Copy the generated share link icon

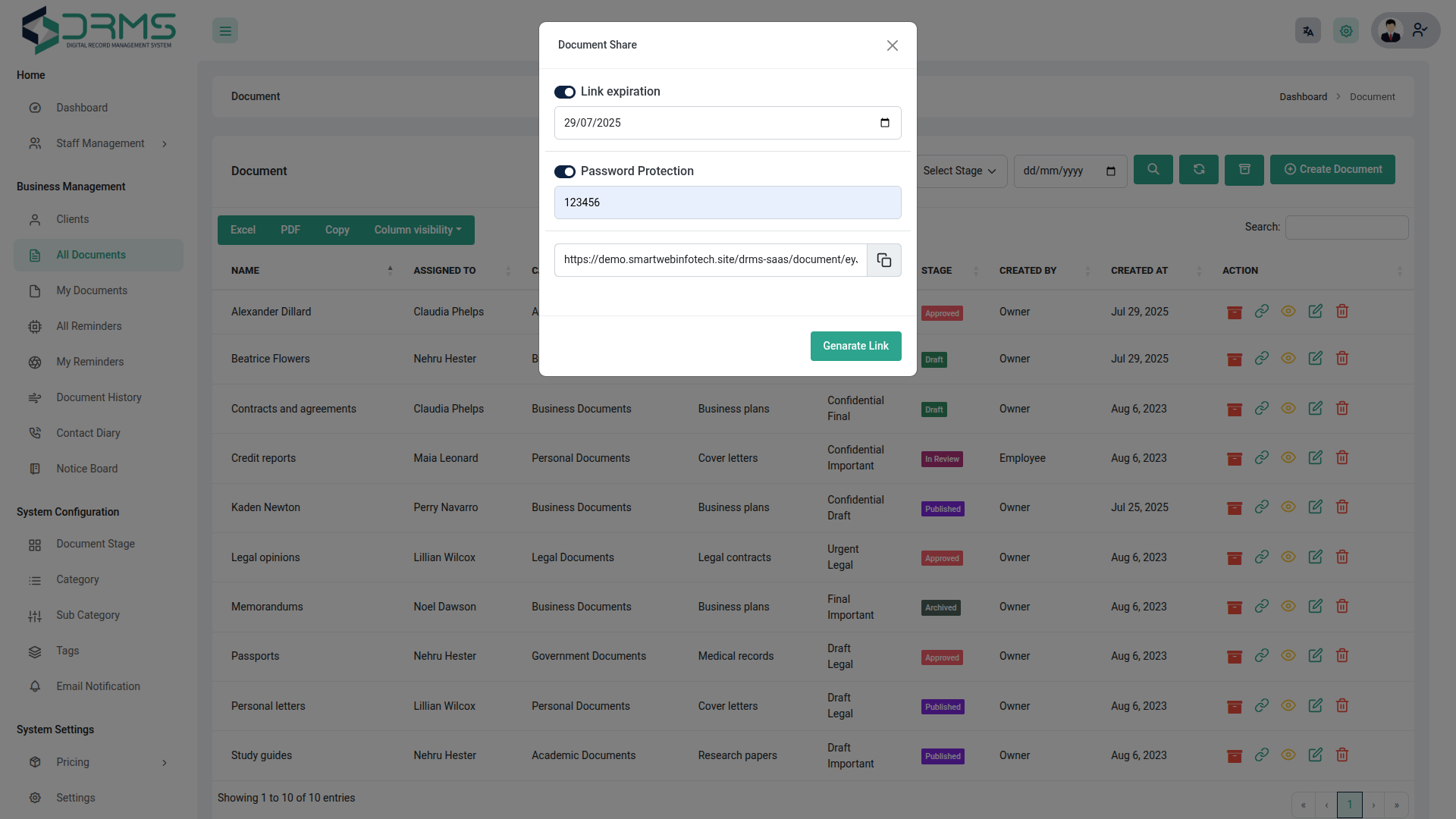(884, 260)
